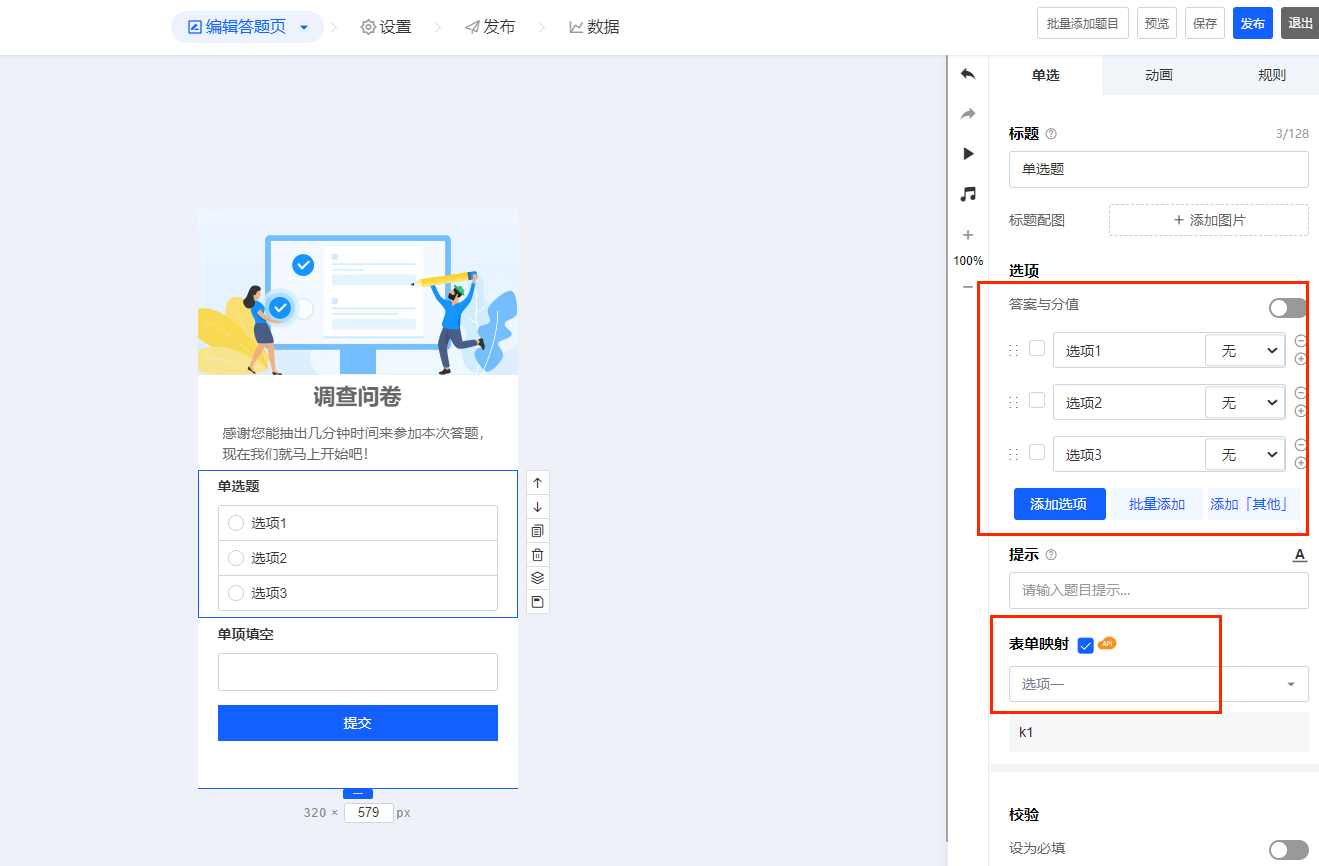Delete the question with trash icon
This screenshot has width=1319, height=866.
[537, 555]
